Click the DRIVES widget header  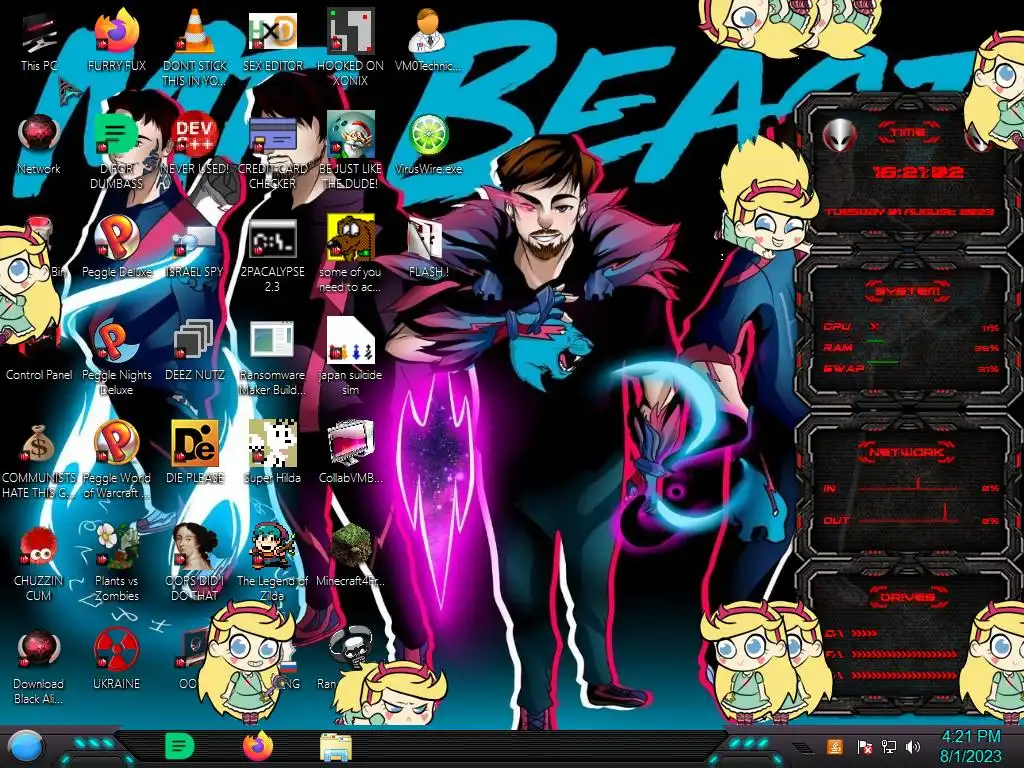tap(908, 597)
